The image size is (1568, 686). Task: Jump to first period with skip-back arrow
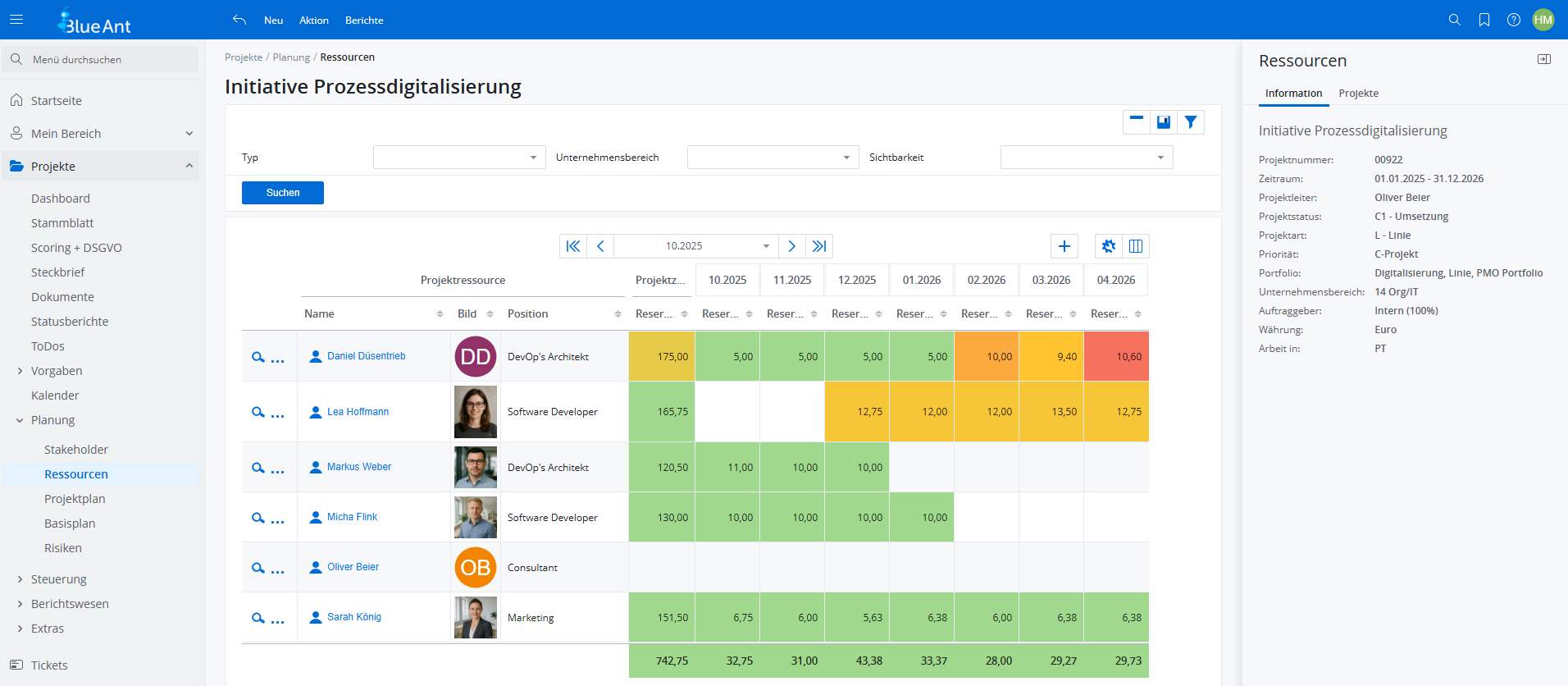573,246
